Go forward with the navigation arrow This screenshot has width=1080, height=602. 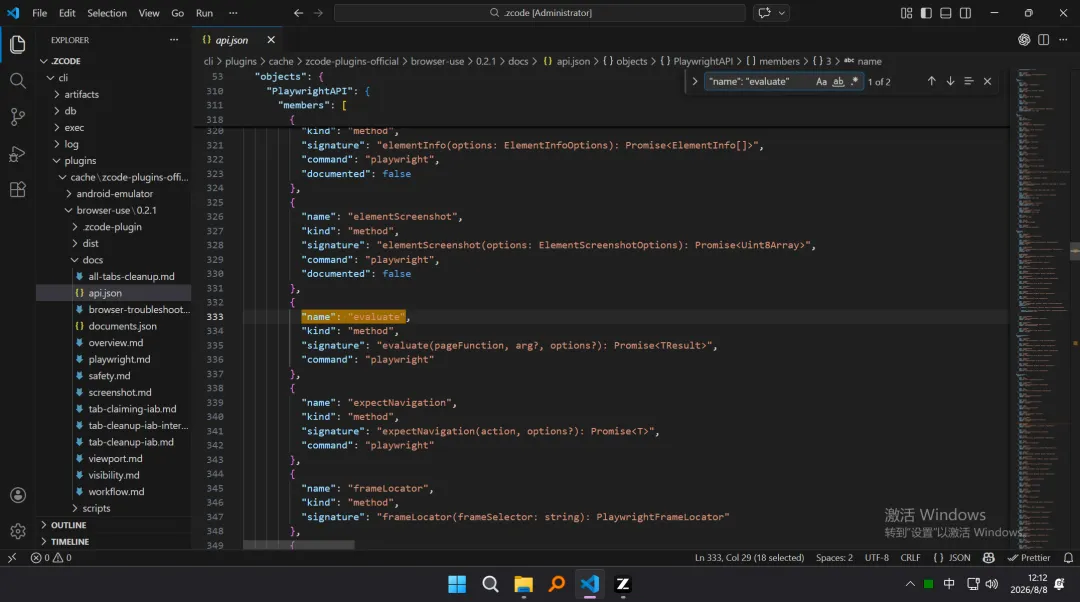click(x=318, y=13)
